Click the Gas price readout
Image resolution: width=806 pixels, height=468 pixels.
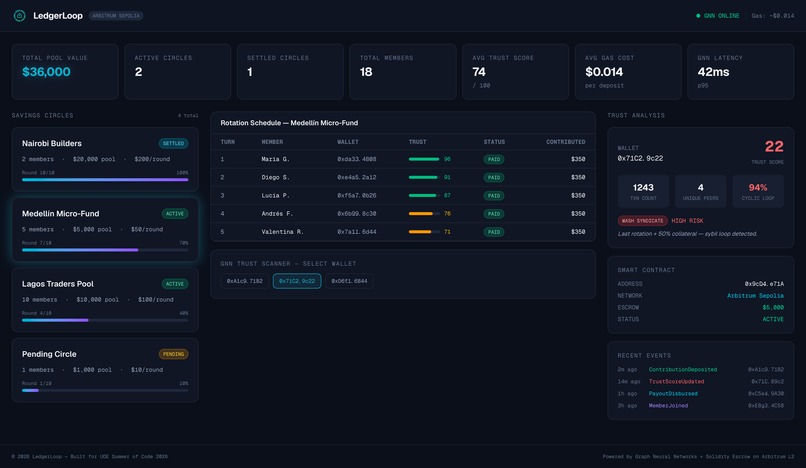(x=773, y=16)
